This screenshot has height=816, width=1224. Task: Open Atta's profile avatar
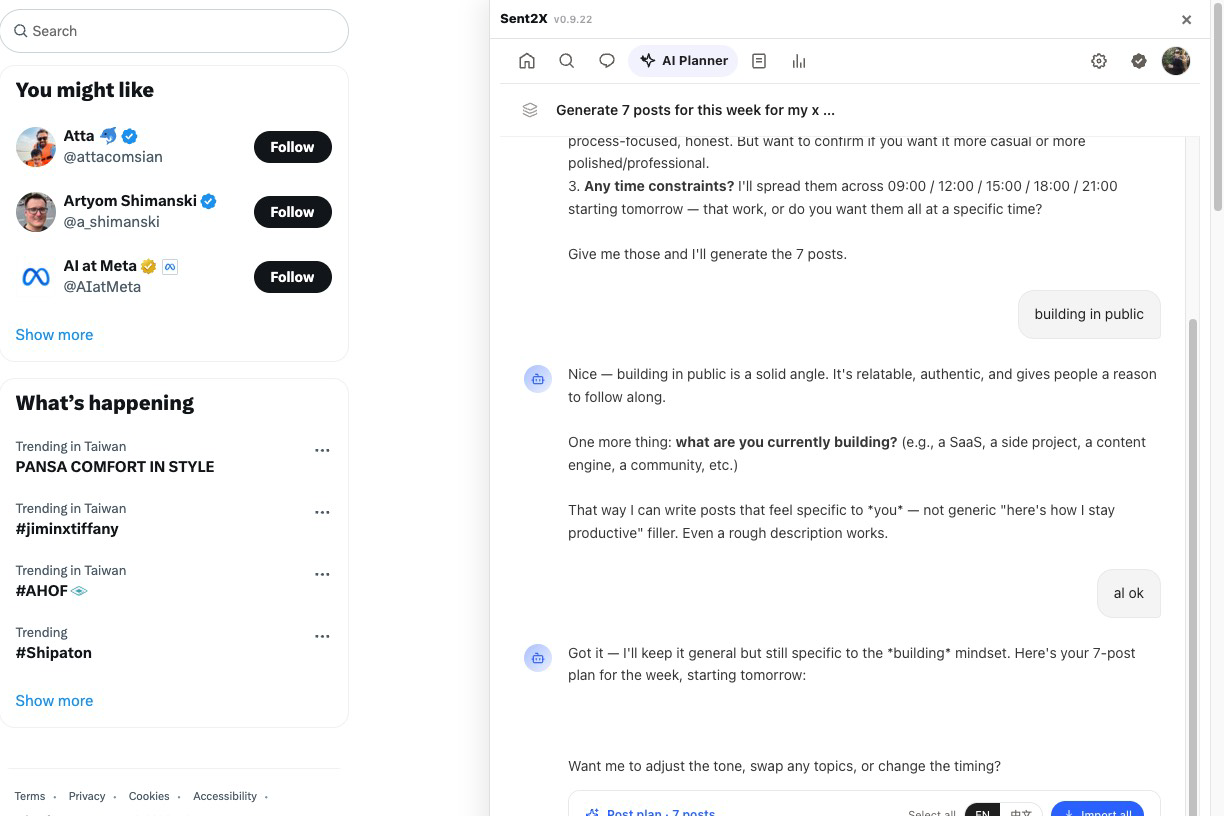(36, 147)
